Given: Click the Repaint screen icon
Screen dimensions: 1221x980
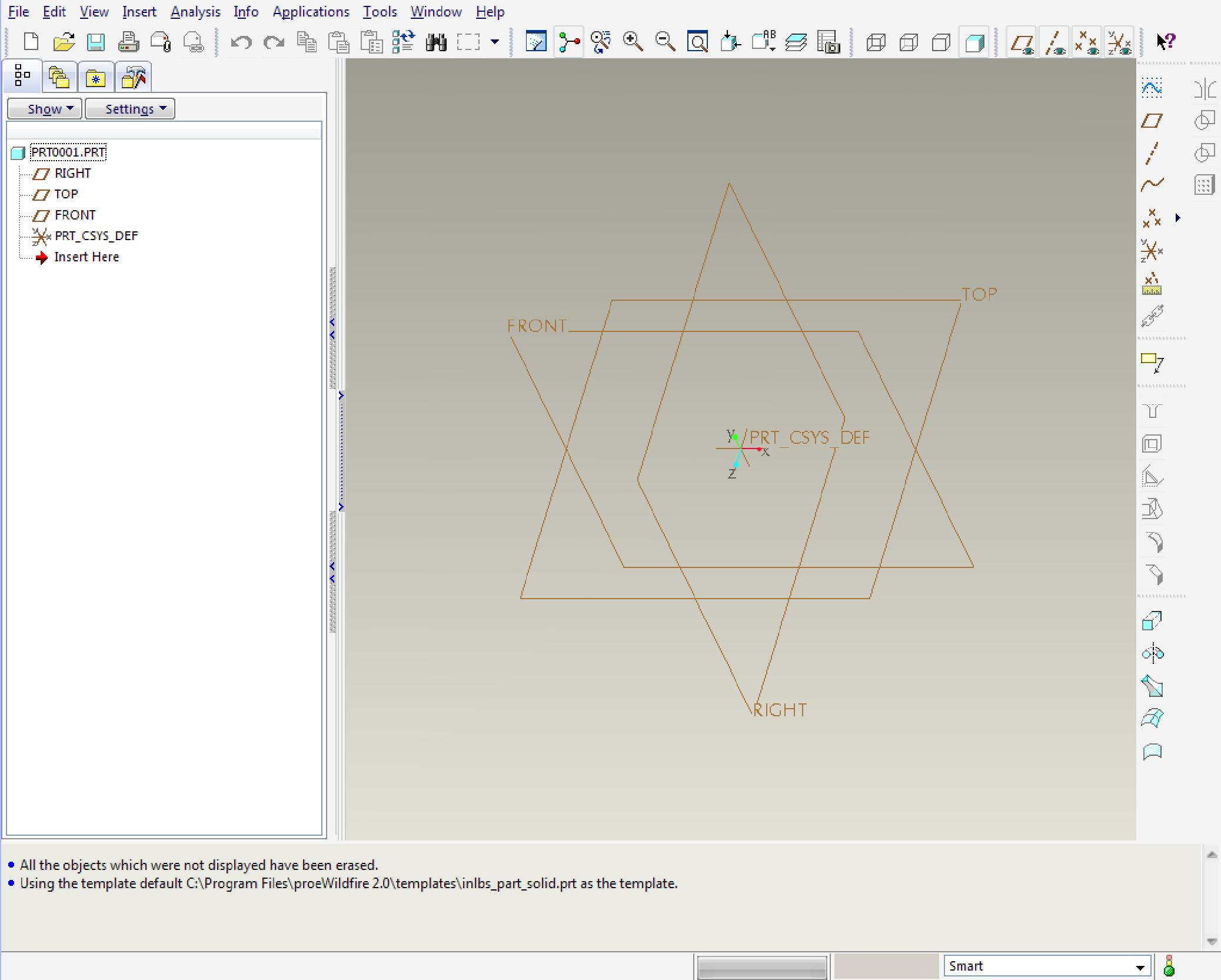Looking at the screenshot, I should click(536, 42).
